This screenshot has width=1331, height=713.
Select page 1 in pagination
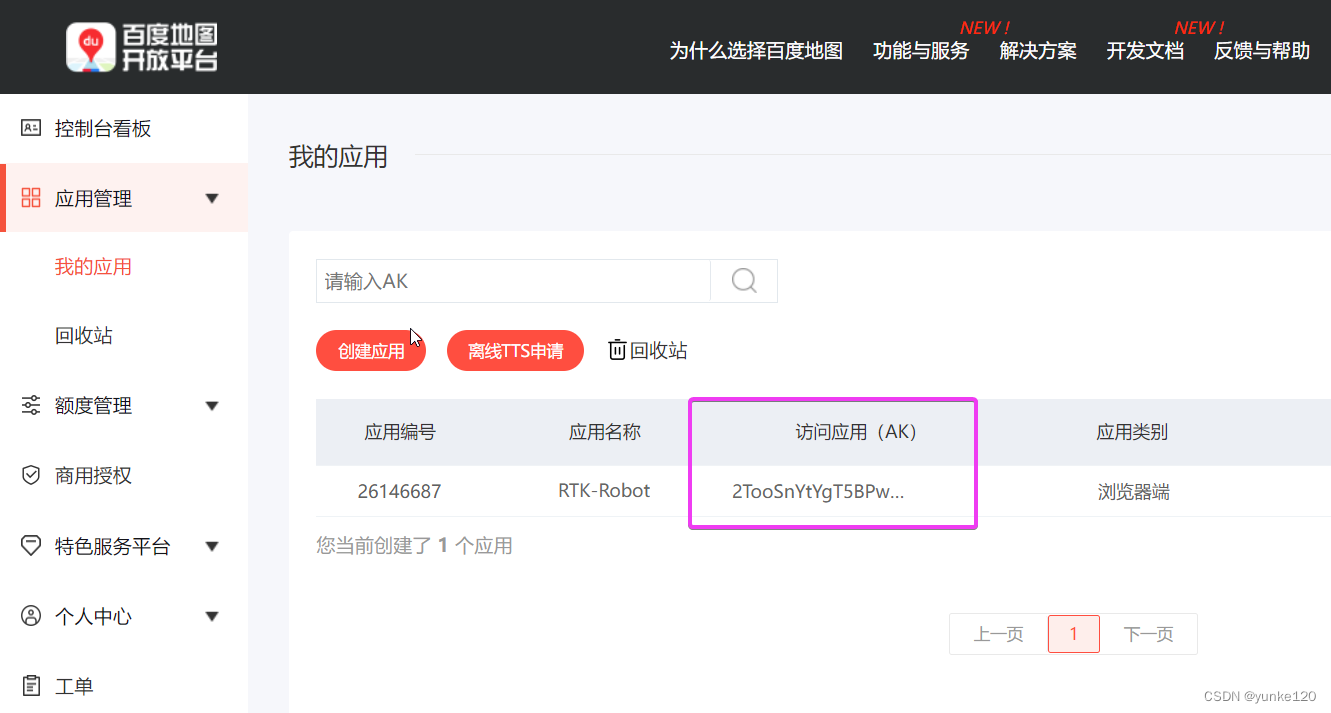(1074, 634)
